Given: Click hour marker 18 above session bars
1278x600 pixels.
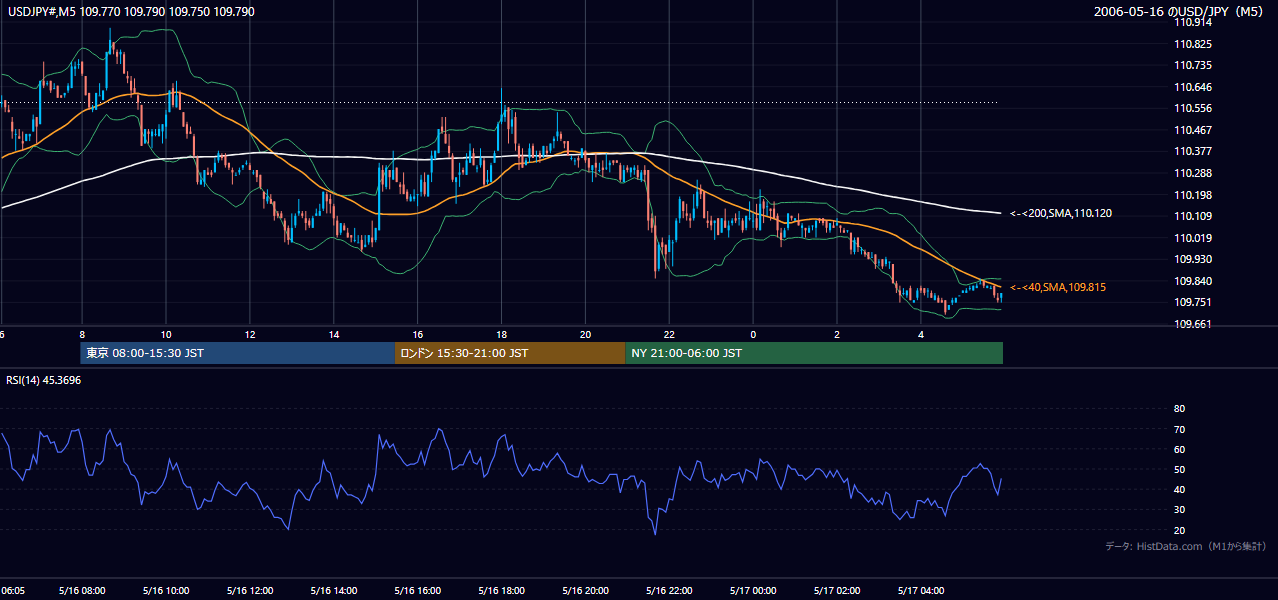Looking at the screenshot, I should pos(502,334).
